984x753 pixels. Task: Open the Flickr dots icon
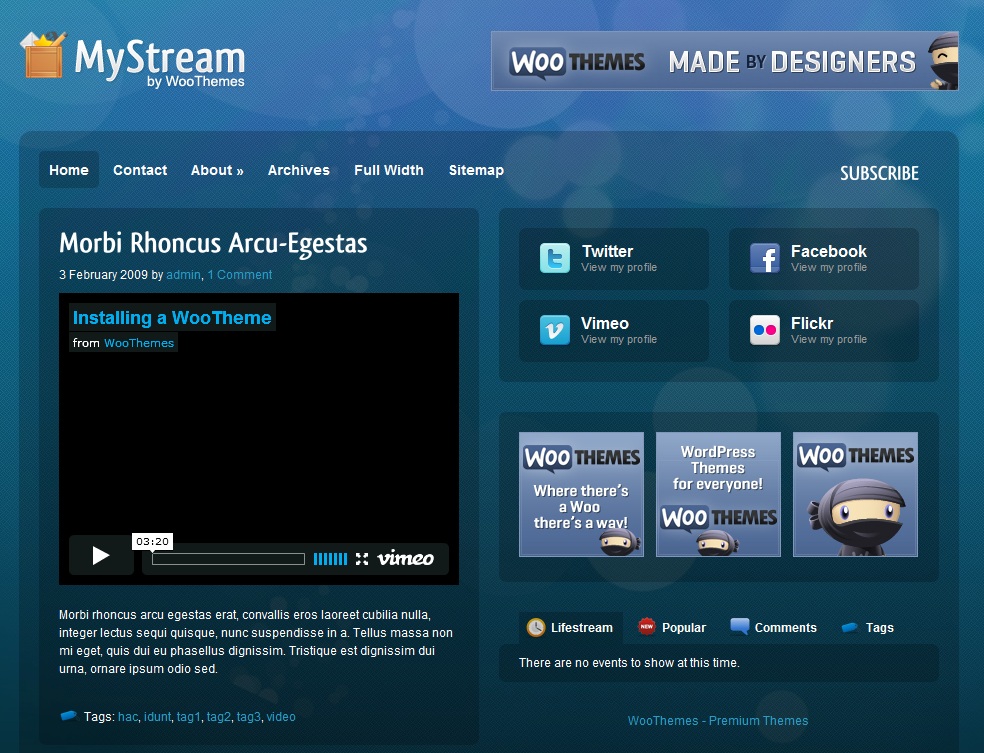click(765, 330)
